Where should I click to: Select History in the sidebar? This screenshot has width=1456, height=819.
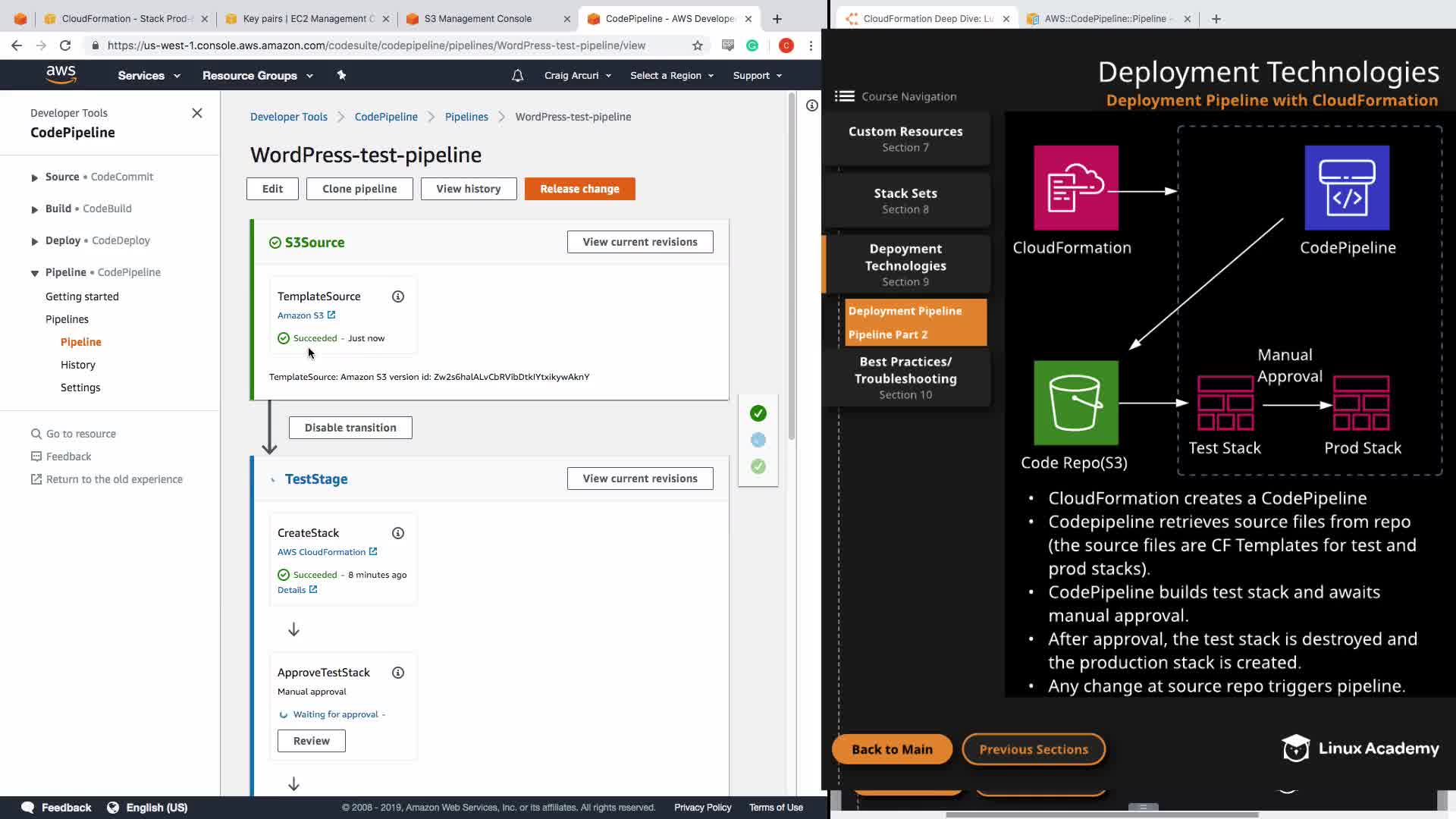(x=78, y=365)
